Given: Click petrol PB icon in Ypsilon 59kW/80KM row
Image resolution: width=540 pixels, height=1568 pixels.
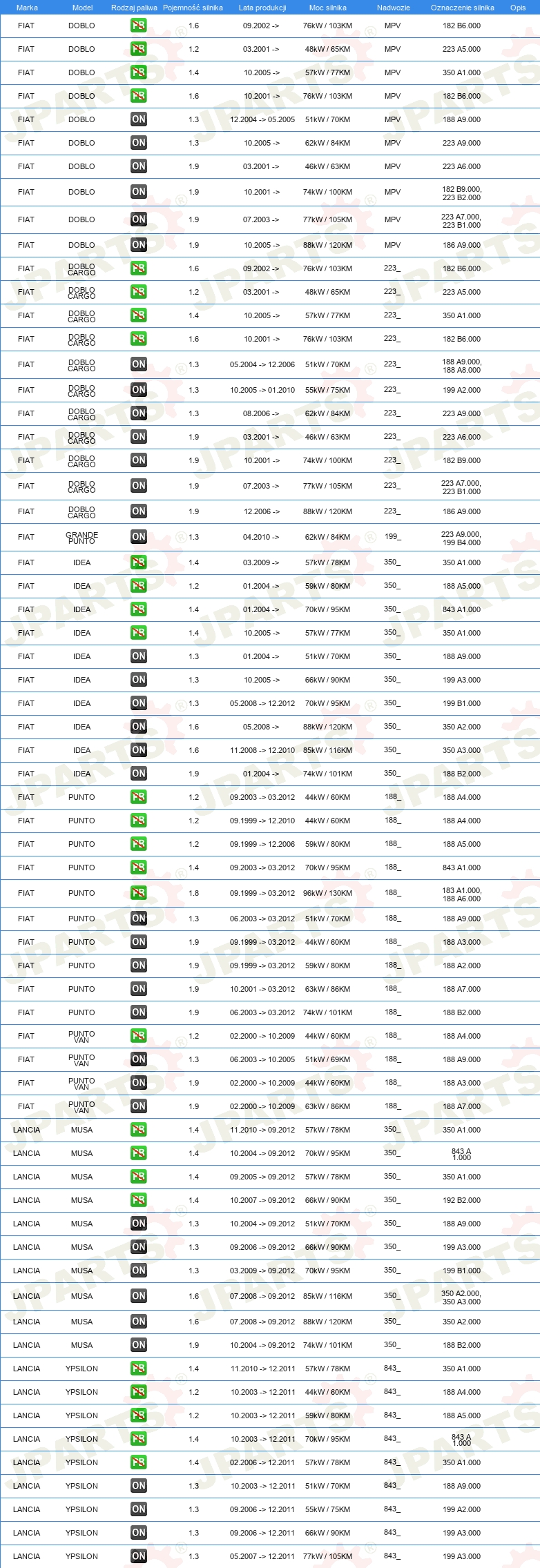Looking at the screenshot, I should (x=139, y=1415).
